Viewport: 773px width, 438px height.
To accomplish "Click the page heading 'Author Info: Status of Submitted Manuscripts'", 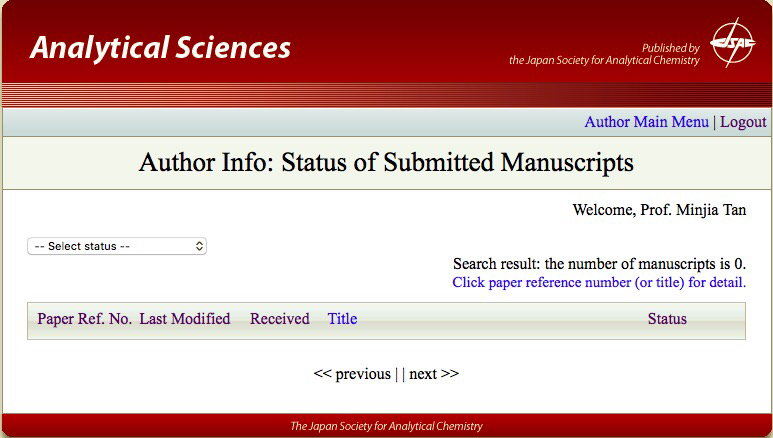I will tap(386, 162).
